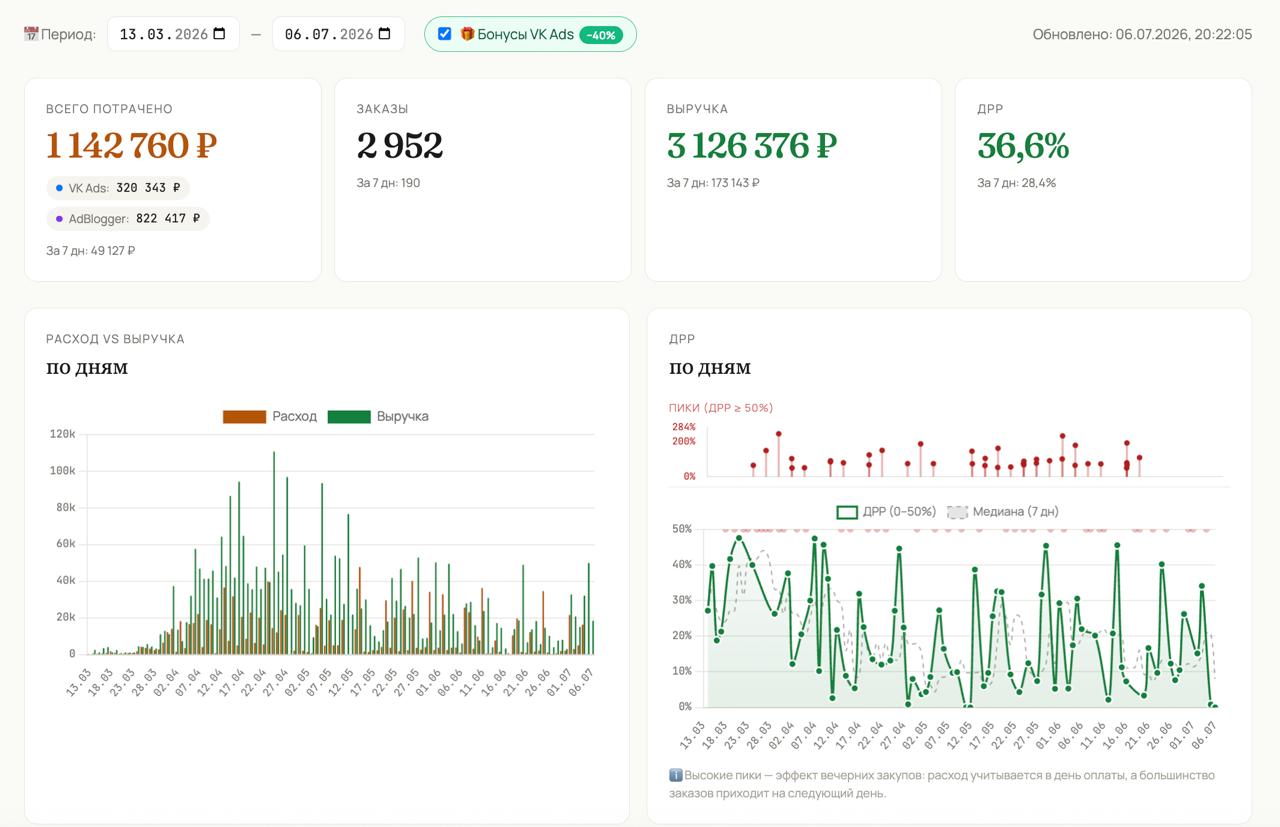The height and width of the screenshot is (827, 1280).
Task: Click the Обновлено: 06.07.2026, 20:22:05 timestamp
Action: [1142, 34]
